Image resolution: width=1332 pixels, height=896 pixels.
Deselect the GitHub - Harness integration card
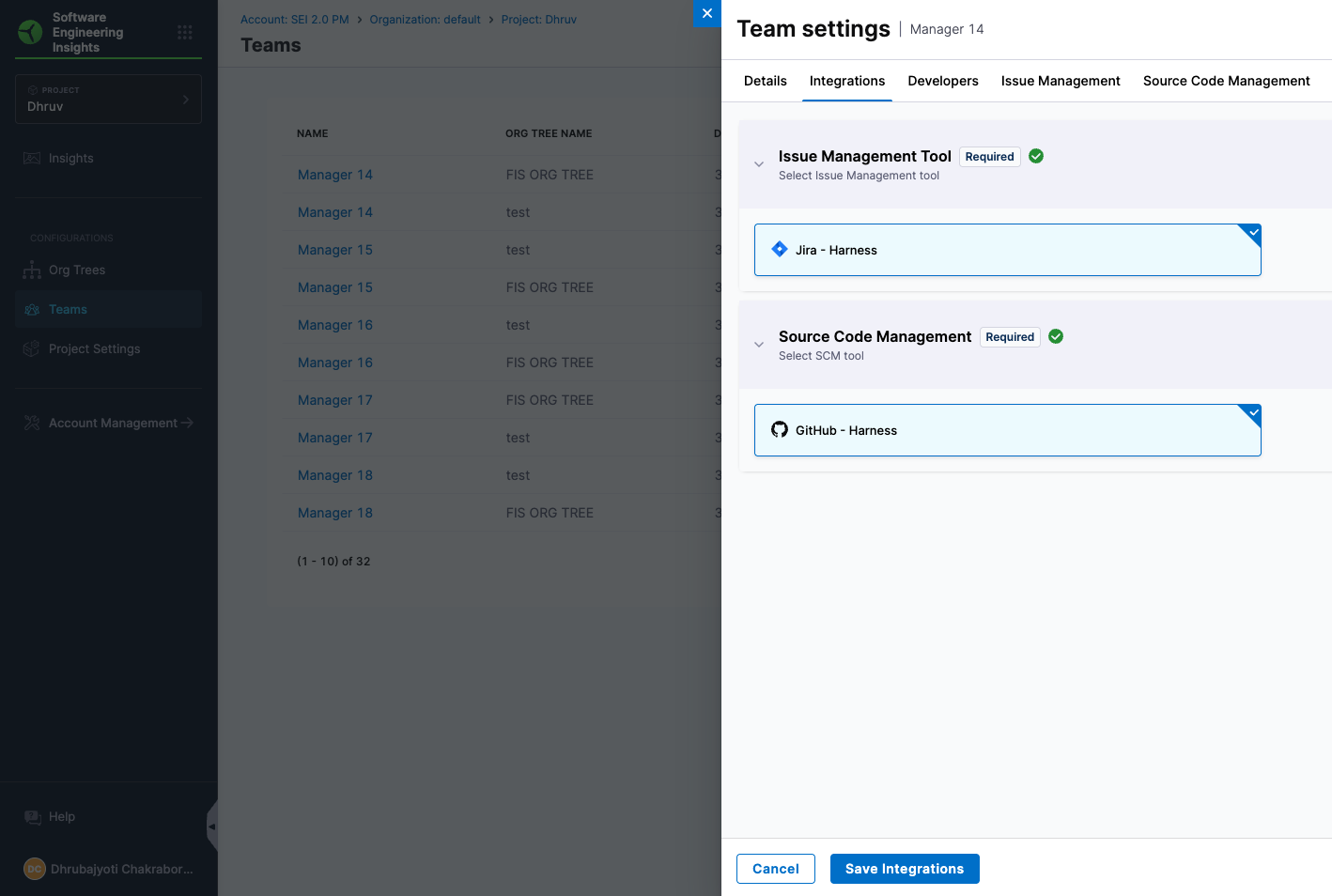tap(1007, 430)
